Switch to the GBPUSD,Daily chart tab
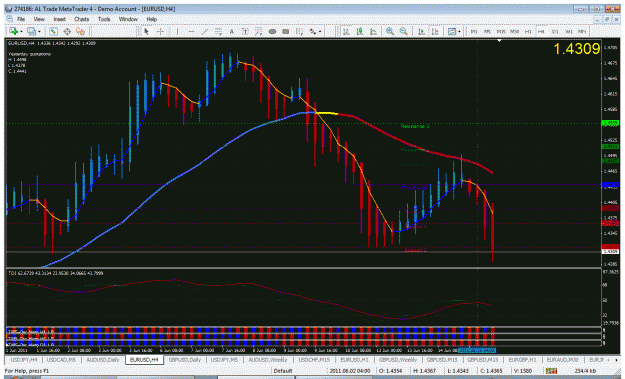This screenshot has width=625, height=379. pyautogui.click(x=185, y=359)
